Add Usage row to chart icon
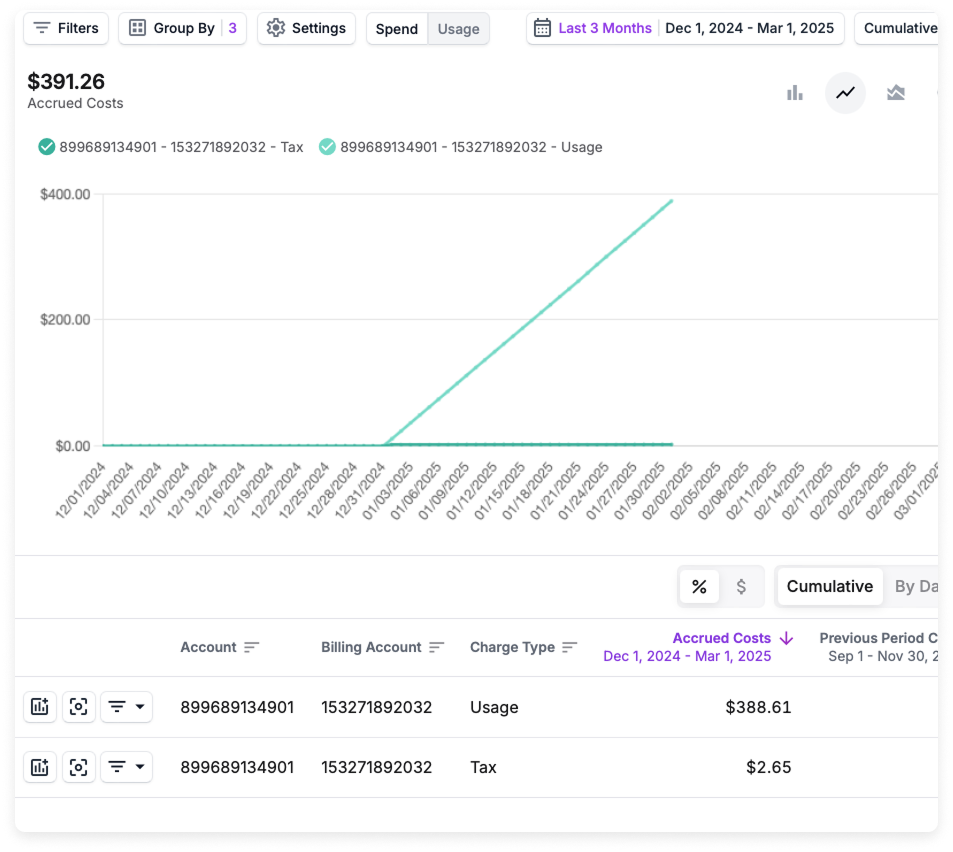Image resolution: width=953 pixels, height=852 pixels. 40,707
